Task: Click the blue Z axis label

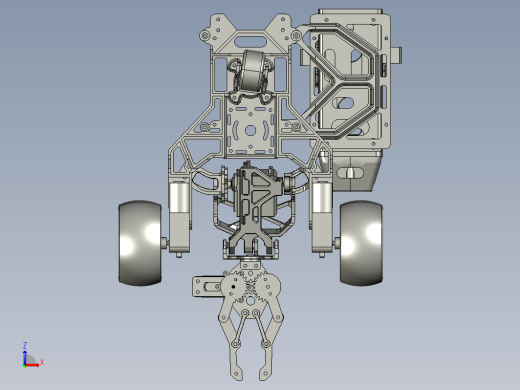Action: tap(25, 345)
